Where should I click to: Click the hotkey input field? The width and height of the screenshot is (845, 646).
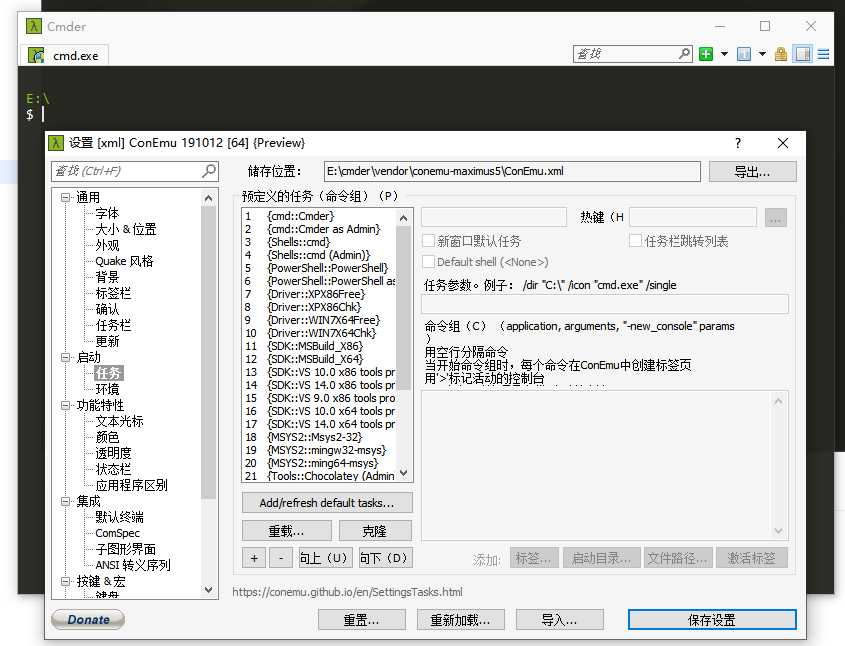click(693, 217)
